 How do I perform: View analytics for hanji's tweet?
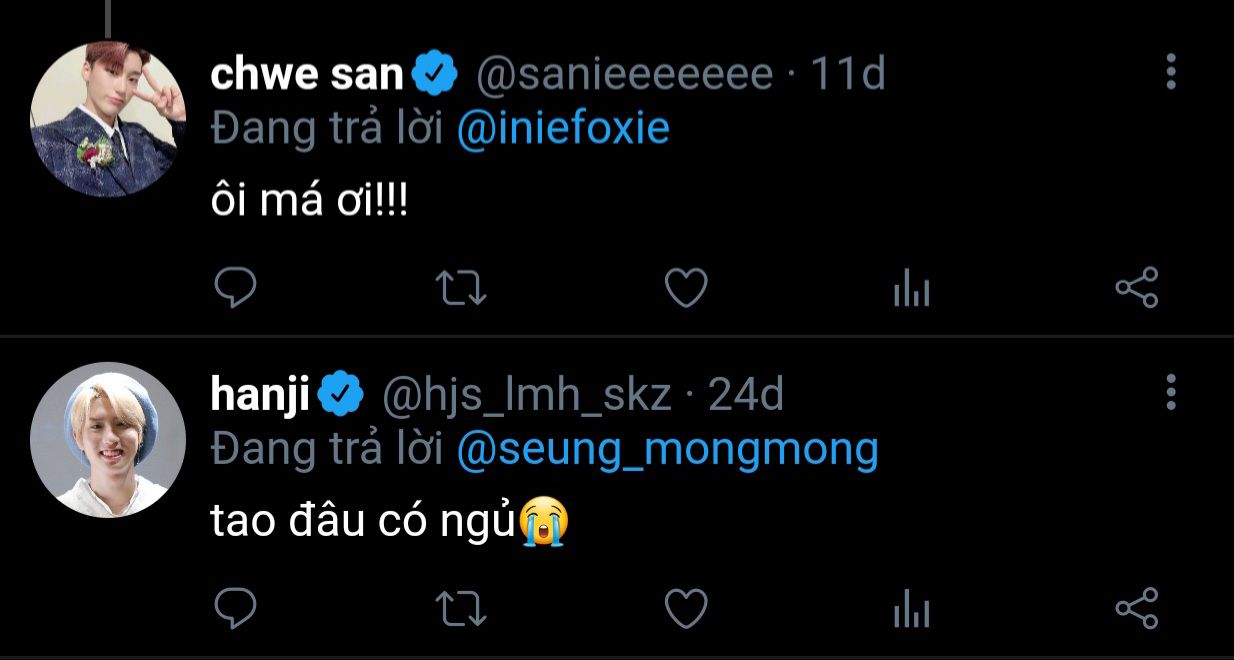(x=911, y=609)
